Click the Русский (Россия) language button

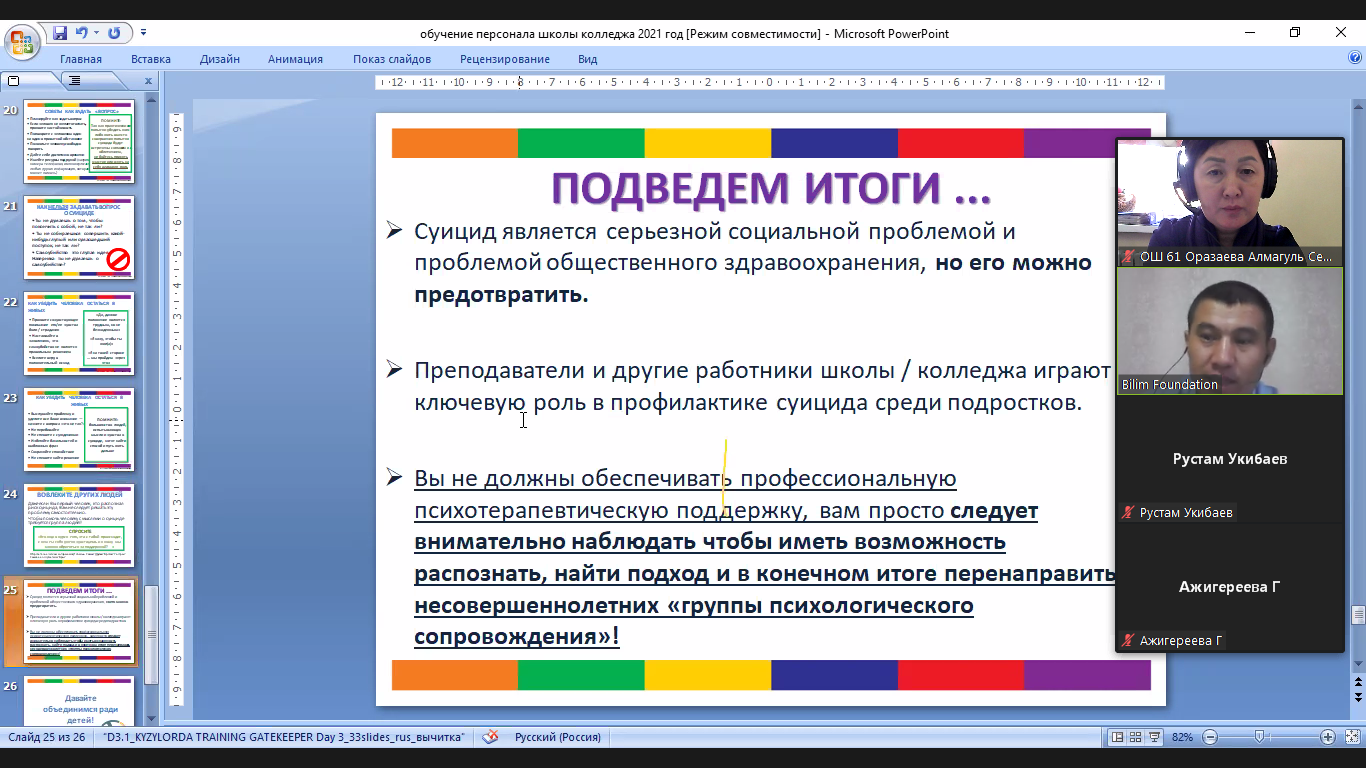(x=558, y=737)
